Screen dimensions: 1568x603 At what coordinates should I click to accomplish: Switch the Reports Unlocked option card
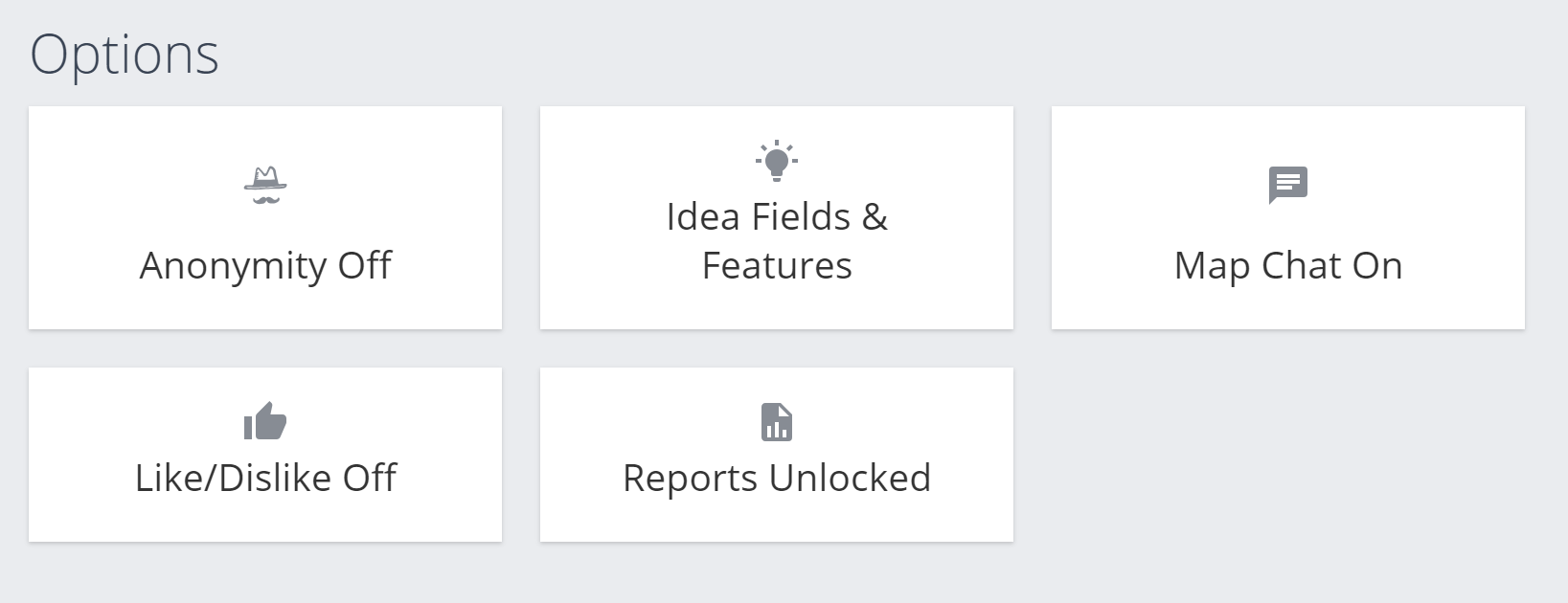click(x=777, y=455)
